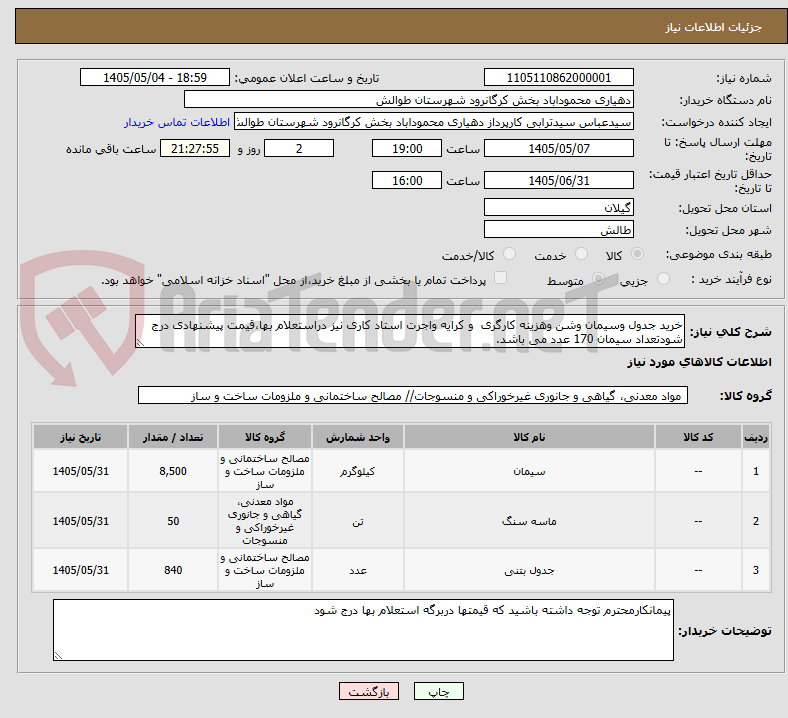Click the واحد شمارش column header
Viewport: 788px width, 718px height.
point(358,437)
